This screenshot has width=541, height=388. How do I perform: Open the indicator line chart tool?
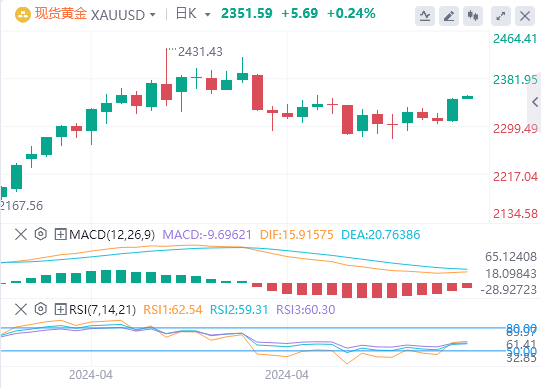425,16
